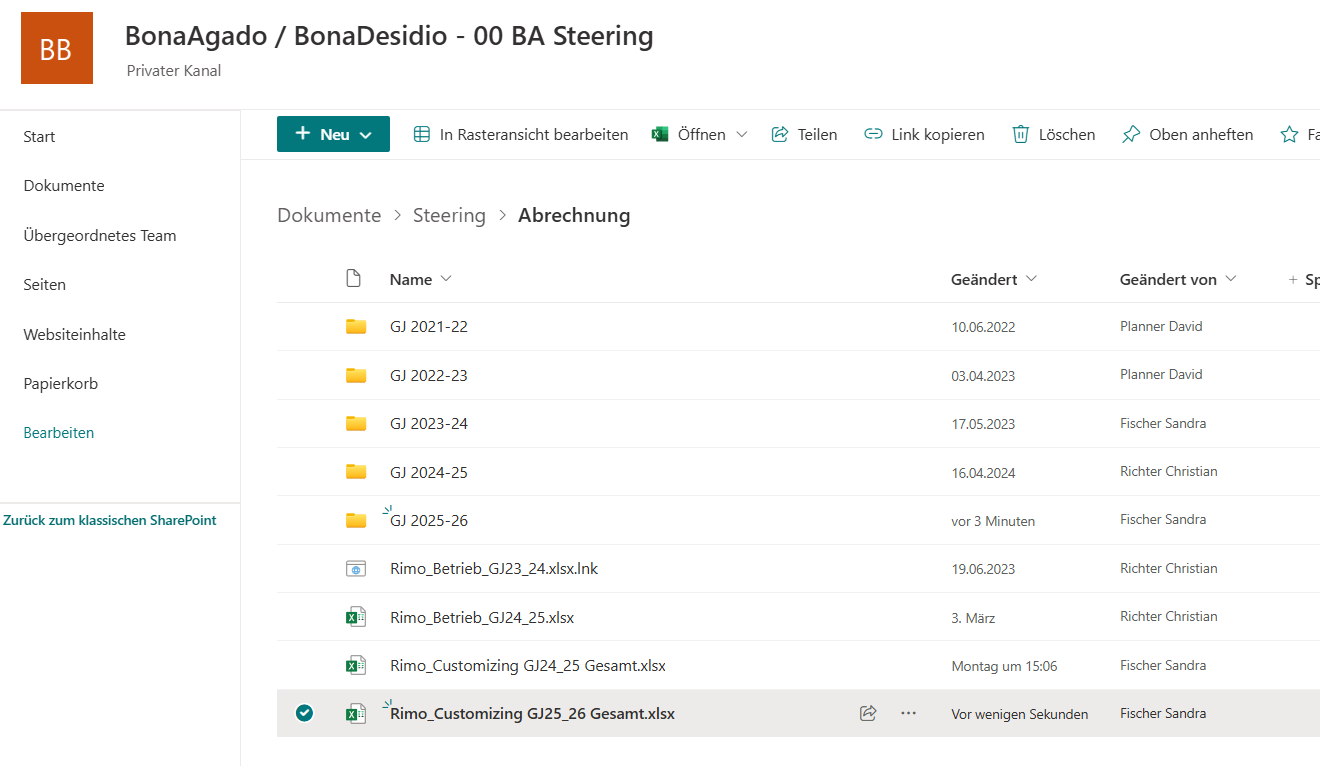Screen dimensions: 1320x766
Task: Click the folder icon for GJ 2021-22
Action: (356, 326)
